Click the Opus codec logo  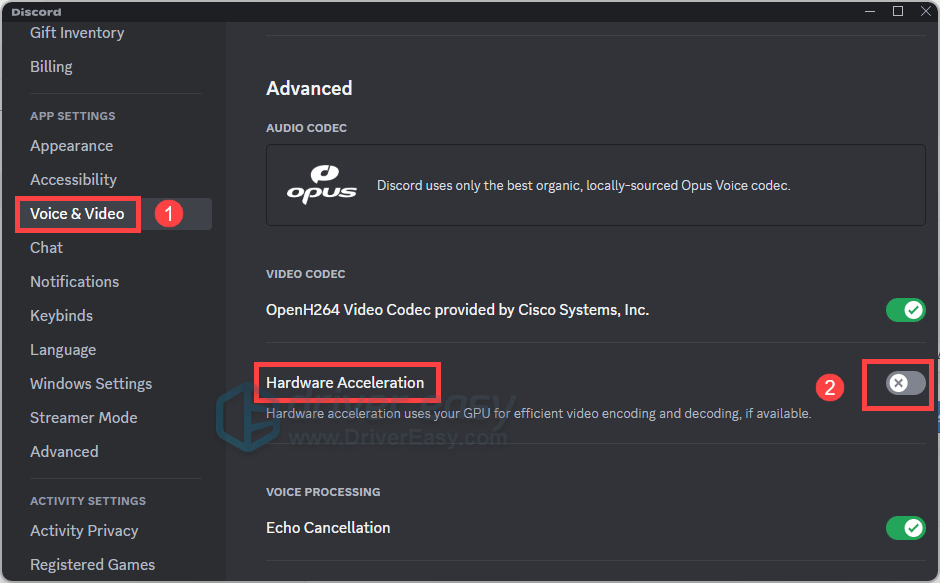pos(322,185)
